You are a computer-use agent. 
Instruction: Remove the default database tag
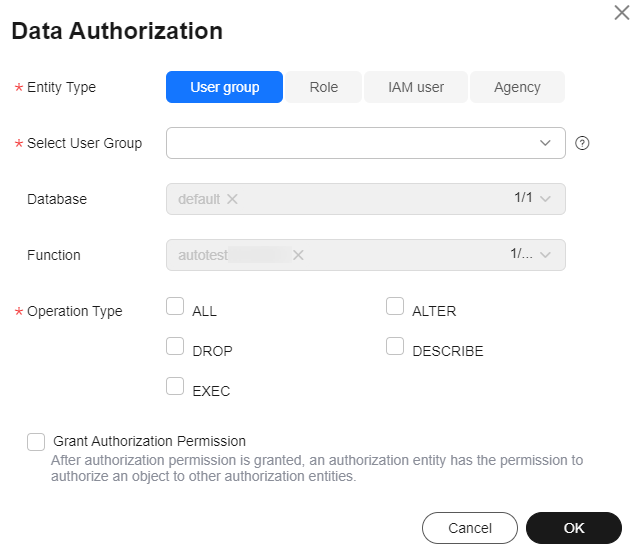pos(232,199)
